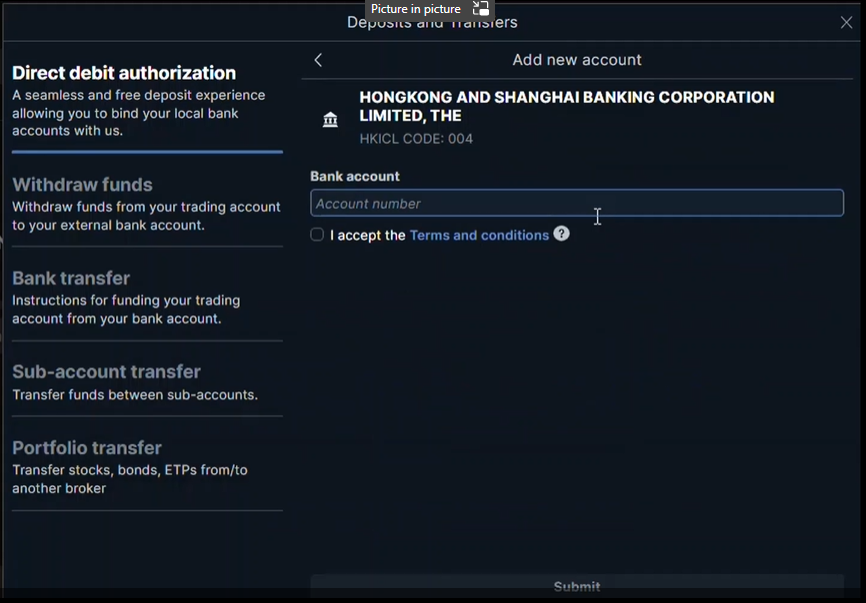Click 'Transfer stocks, bonds, ETPs' description text
866x603 pixels.
[x=130, y=479]
